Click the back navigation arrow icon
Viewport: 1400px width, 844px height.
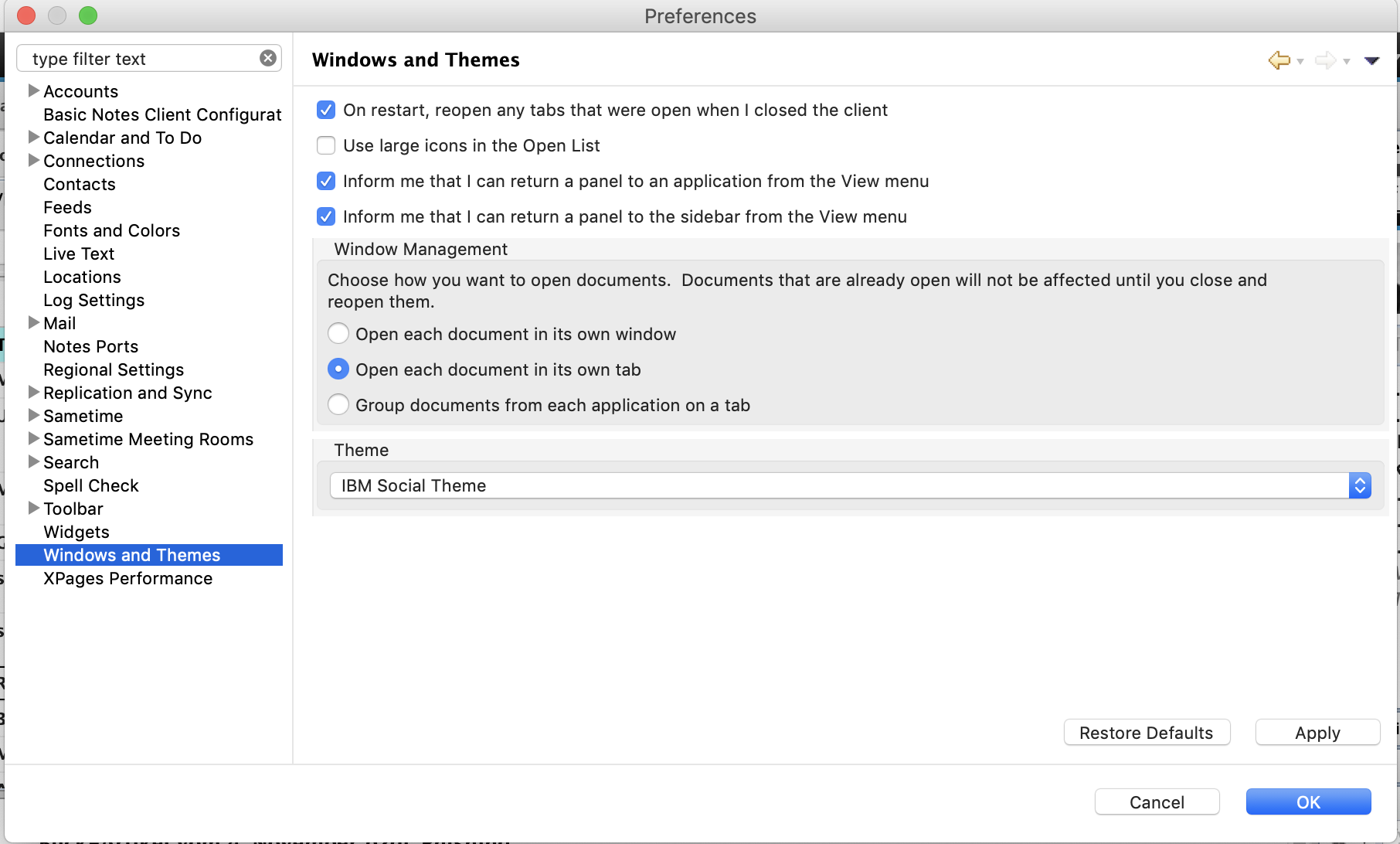pyautogui.click(x=1279, y=60)
